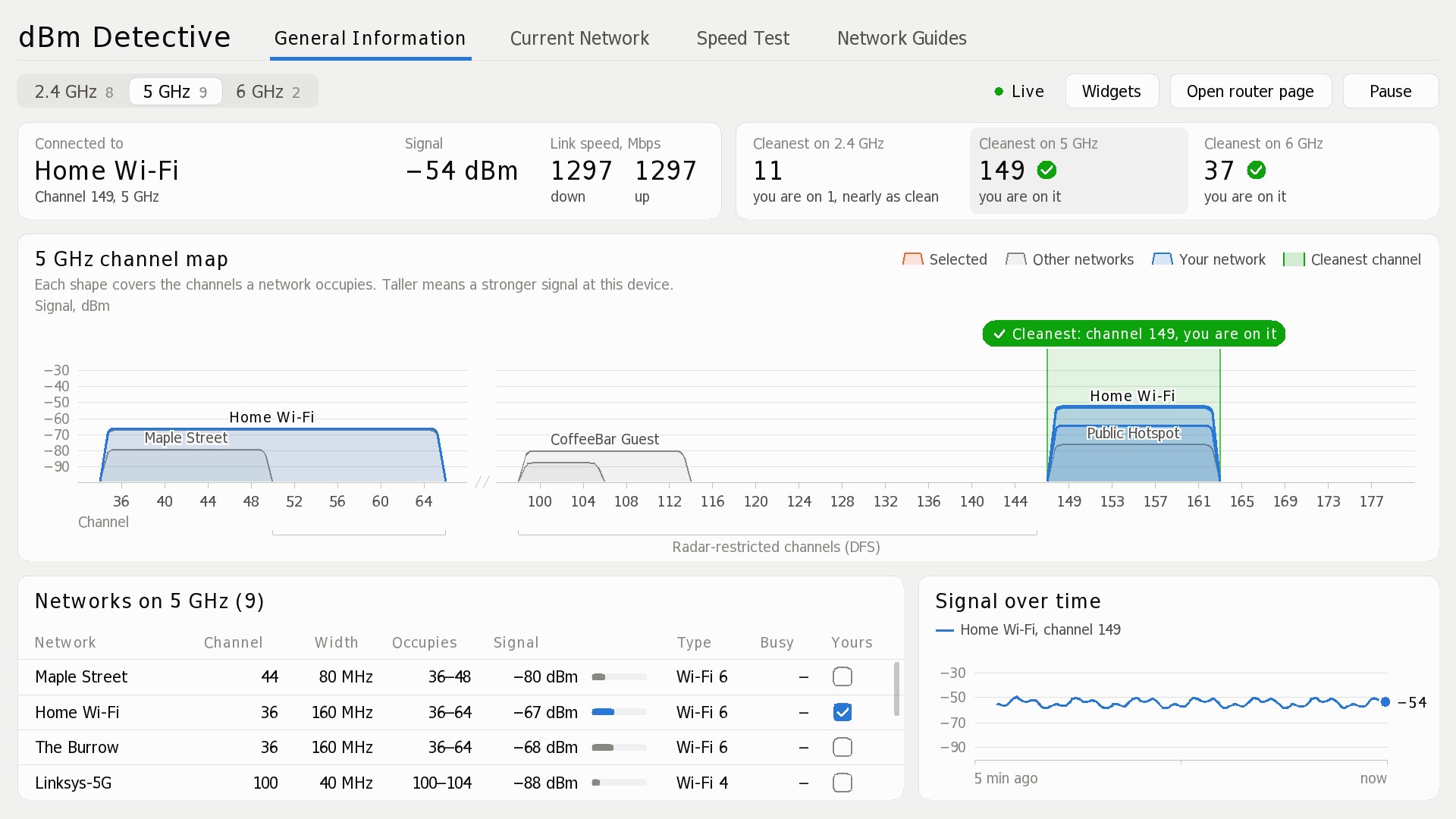Click the −54 dBm signal value
The image size is (1456, 819).
[x=461, y=171]
